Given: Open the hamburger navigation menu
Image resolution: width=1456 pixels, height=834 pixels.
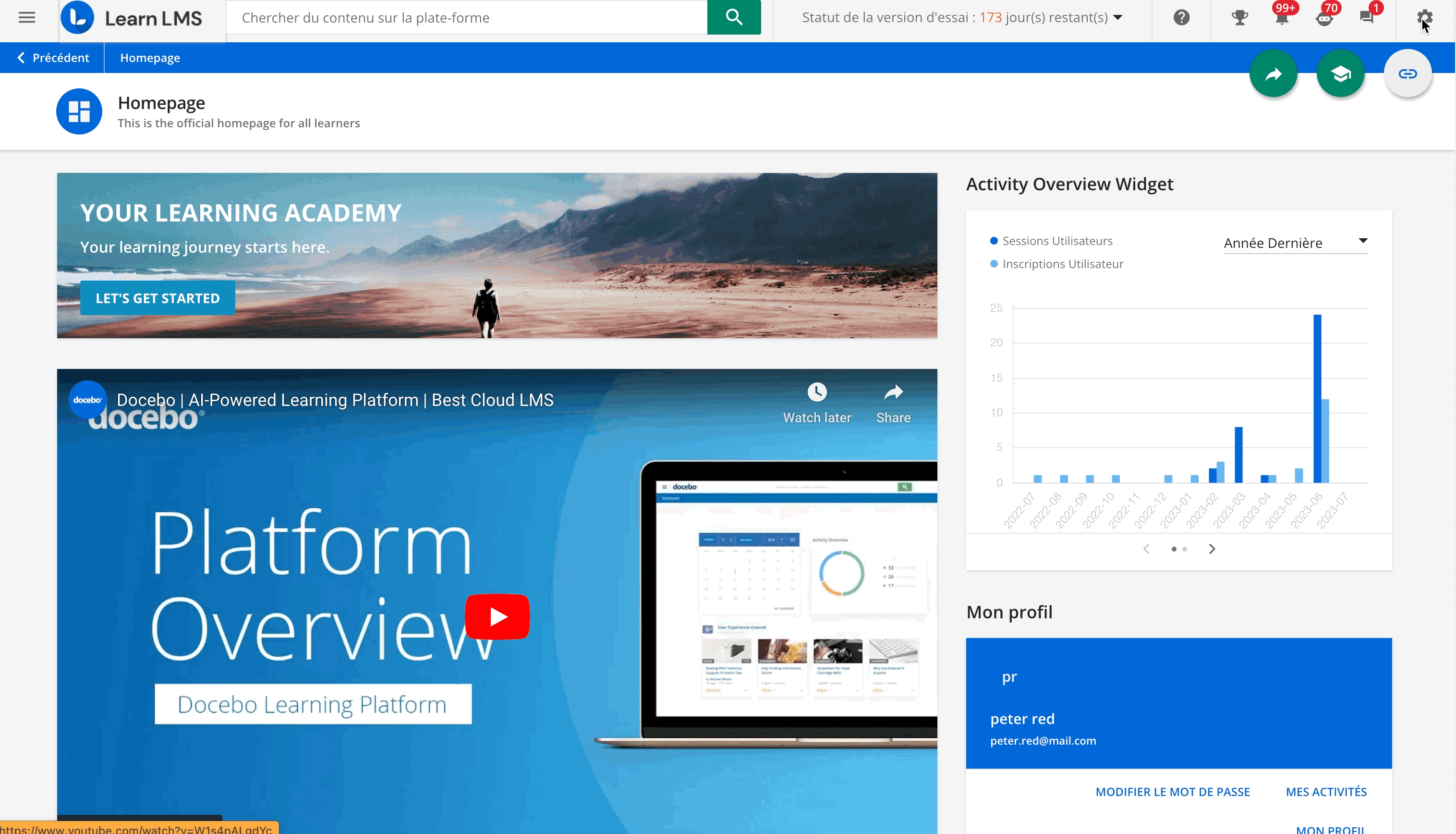Looking at the screenshot, I should click(26, 17).
